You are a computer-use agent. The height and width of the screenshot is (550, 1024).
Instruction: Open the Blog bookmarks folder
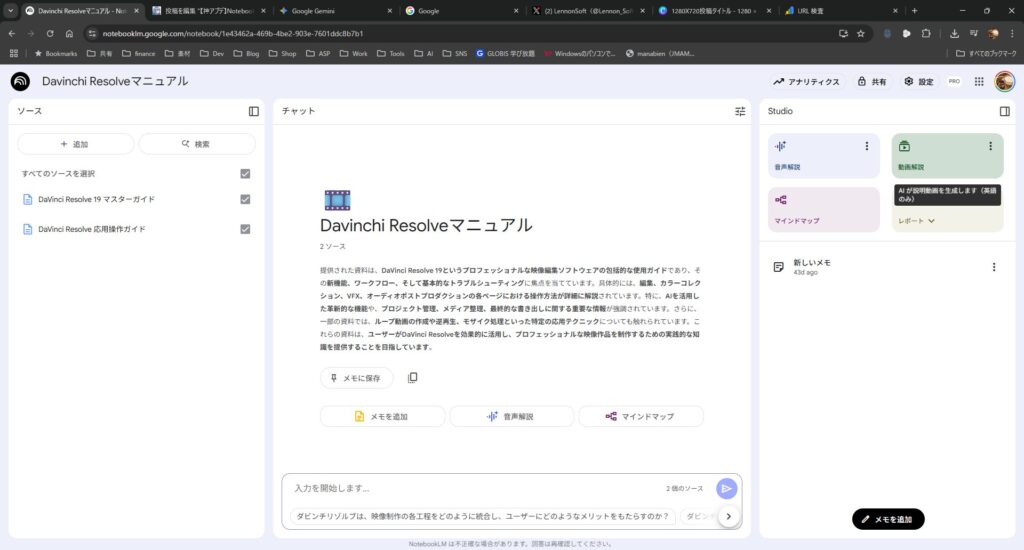coord(246,54)
